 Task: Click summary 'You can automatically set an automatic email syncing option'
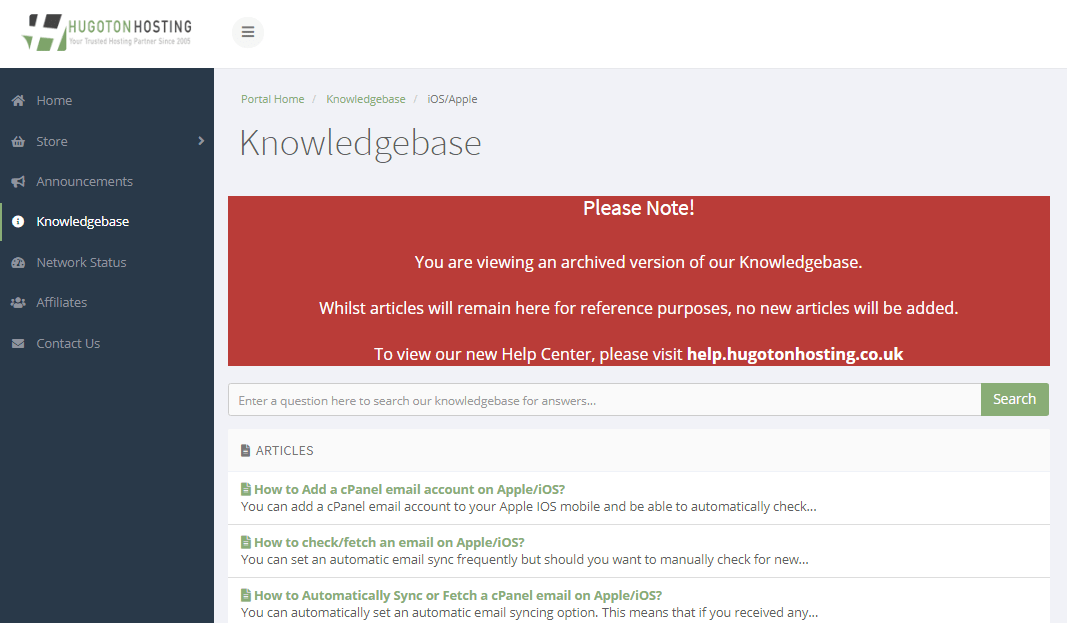(x=529, y=613)
